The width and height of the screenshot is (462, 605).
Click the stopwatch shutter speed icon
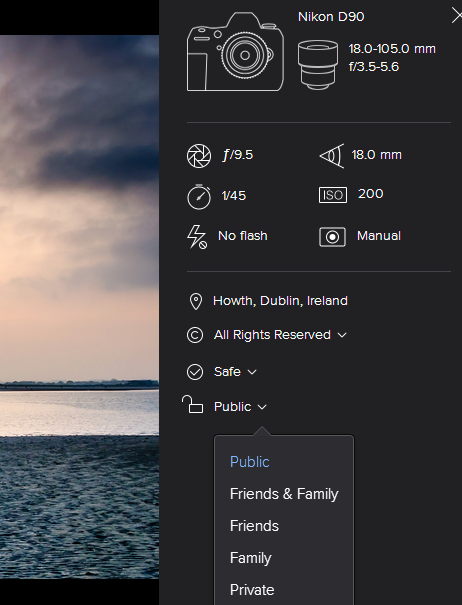199,196
